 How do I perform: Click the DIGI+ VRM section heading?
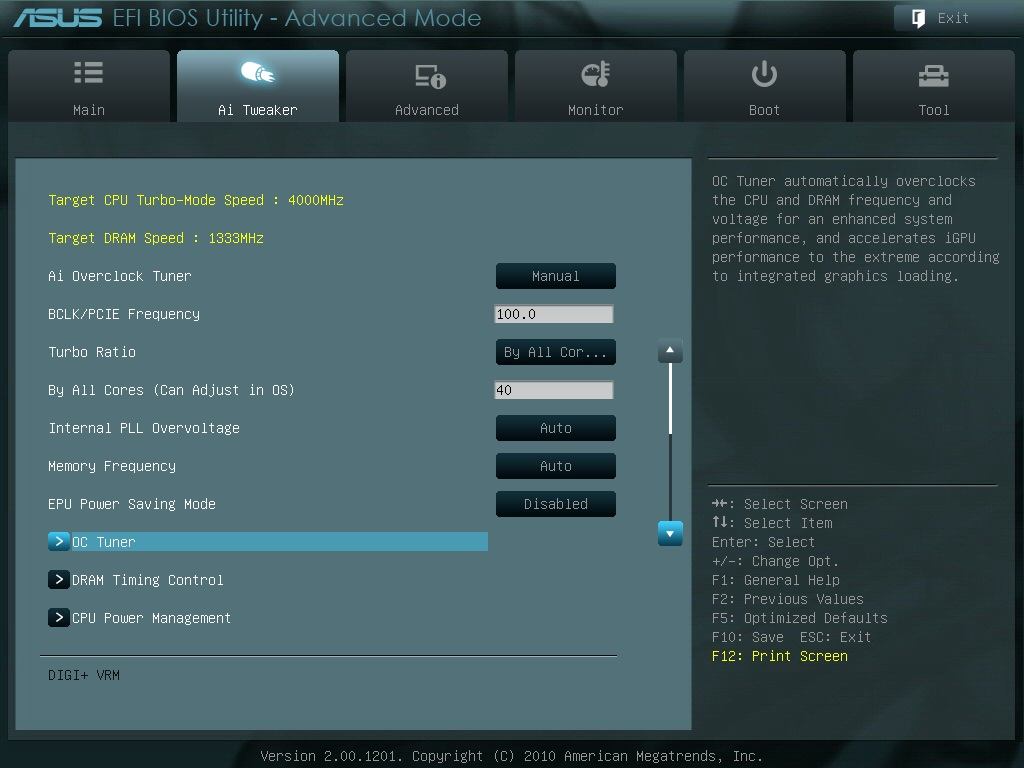[84, 675]
